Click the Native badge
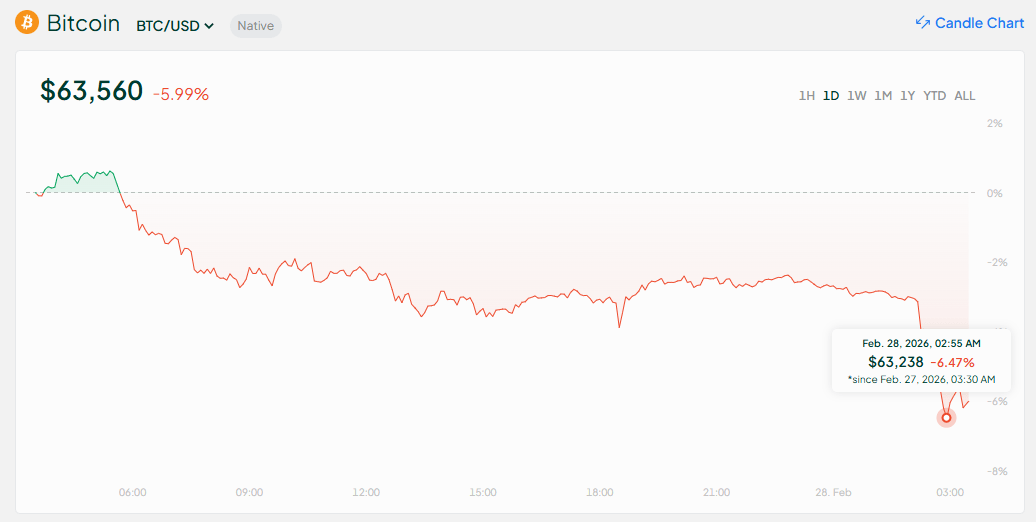Screen dimensions: 1036x522 255,25
